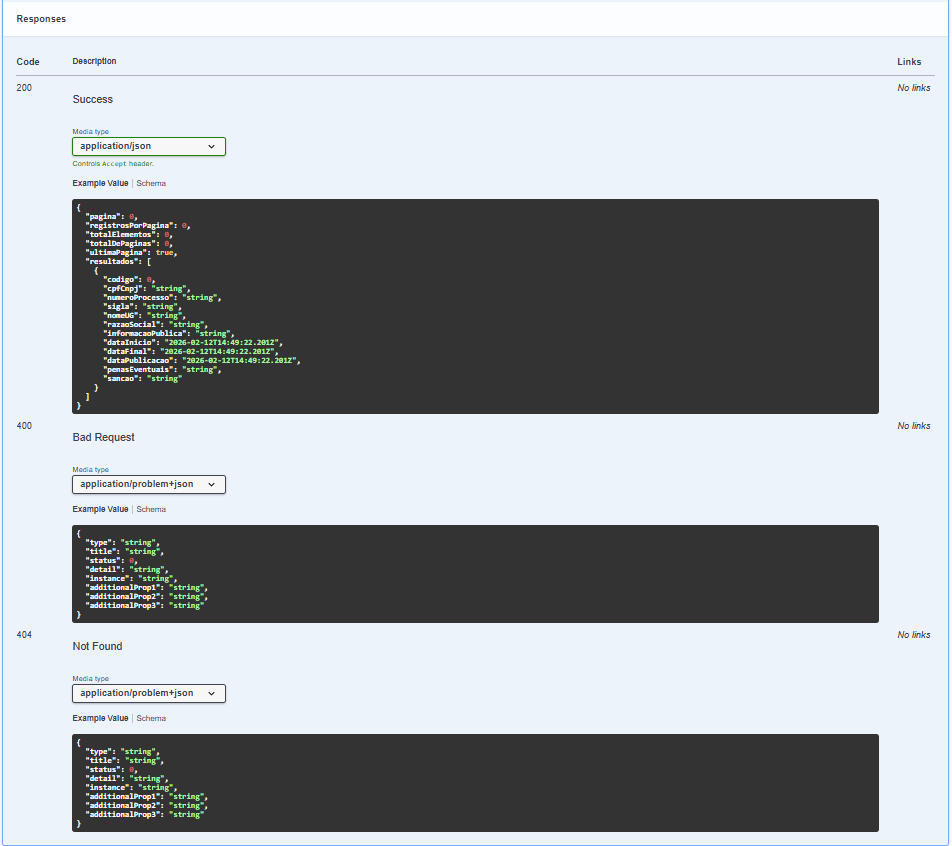Click Media type label above application/json

[x=90, y=132]
